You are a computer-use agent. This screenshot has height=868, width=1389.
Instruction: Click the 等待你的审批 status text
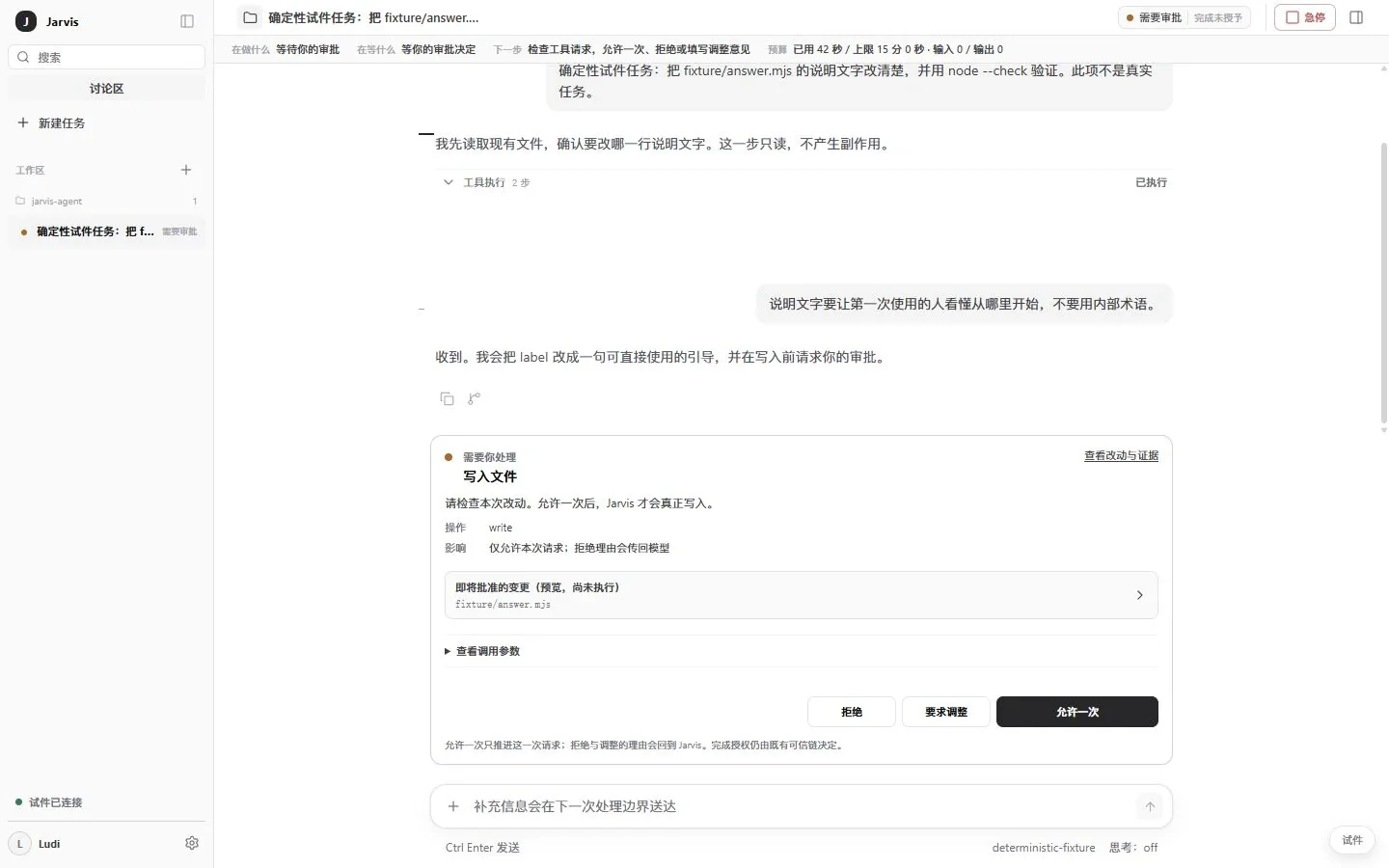[x=308, y=49]
